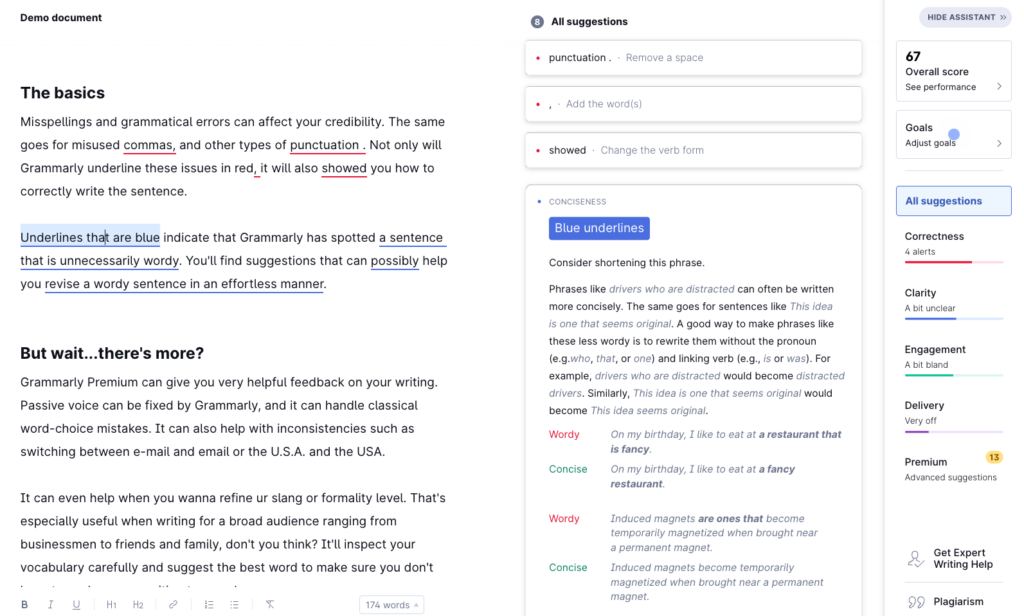1024x616 pixels.
Task: Insert a link using the link icon
Action: pyautogui.click(x=173, y=605)
